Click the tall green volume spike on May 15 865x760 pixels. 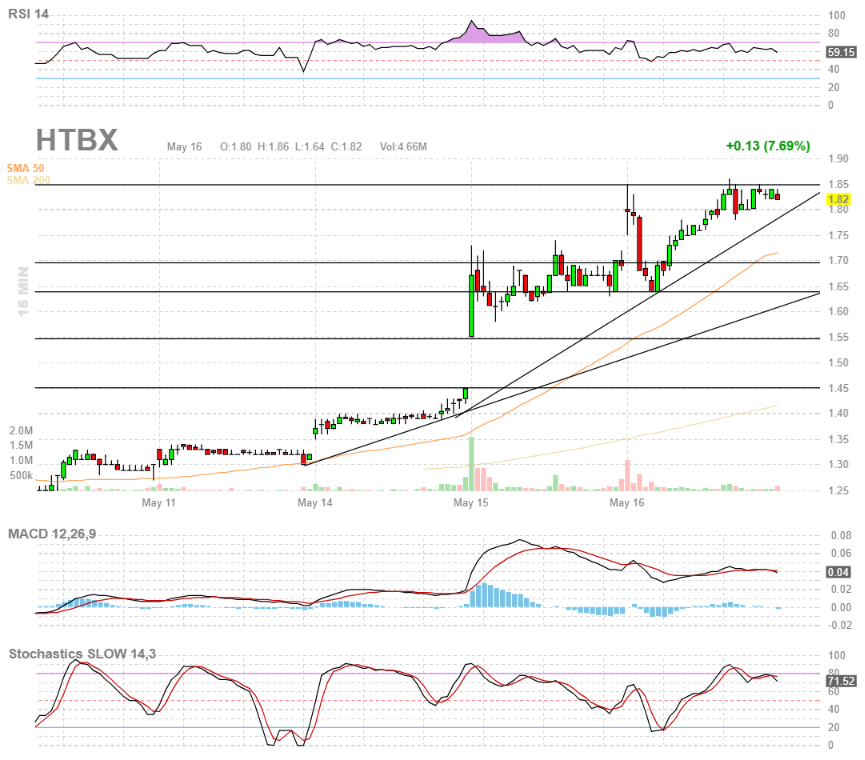point(470,460)
